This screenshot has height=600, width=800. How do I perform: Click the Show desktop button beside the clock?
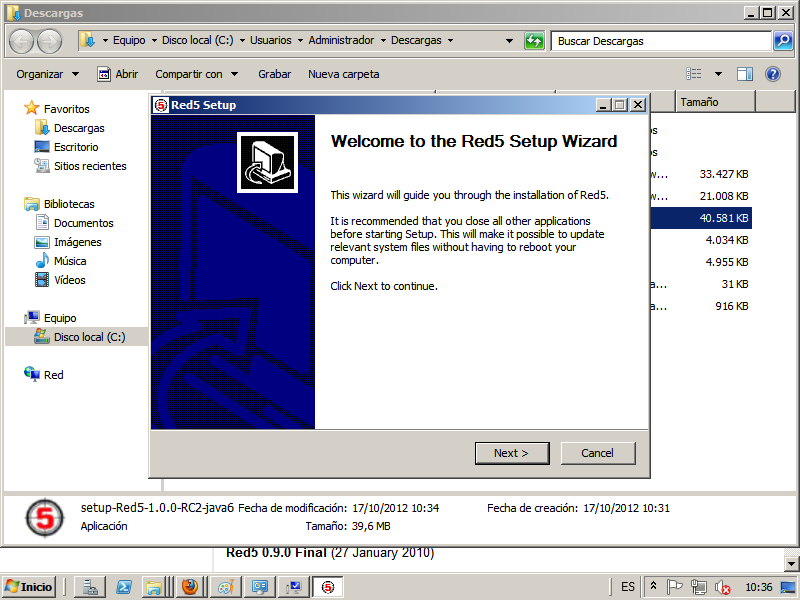pyautogui.click(x=788, y=587)
